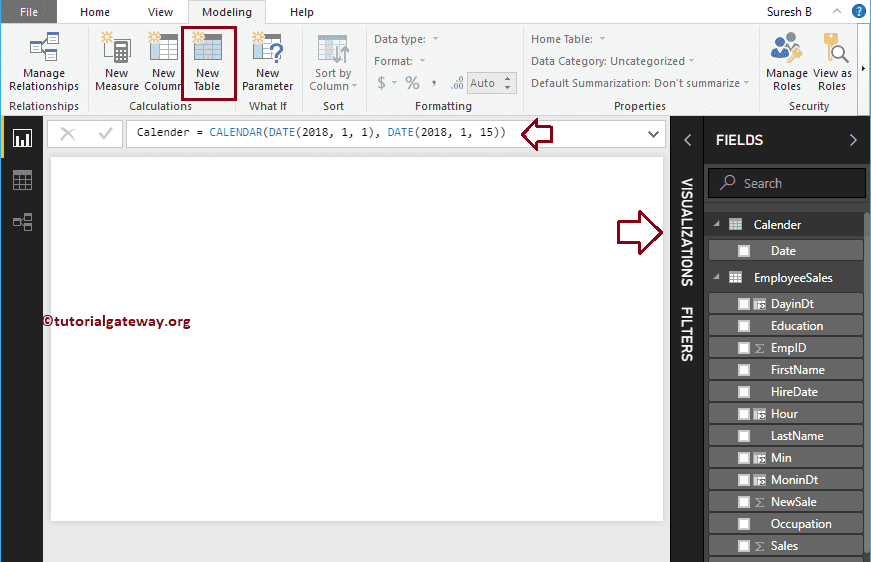
Task: Increase decimal places stepper up
Action: point(507,79)
